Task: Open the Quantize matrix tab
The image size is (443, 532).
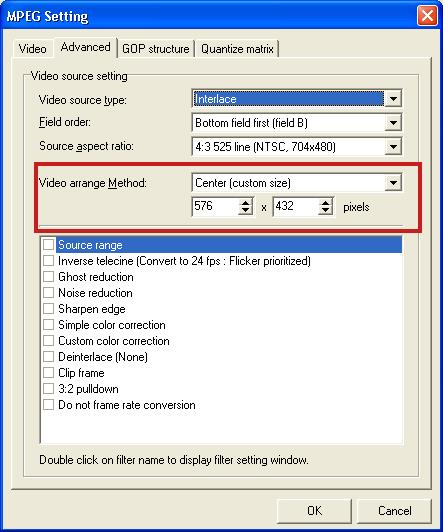Action: (237, 49)
